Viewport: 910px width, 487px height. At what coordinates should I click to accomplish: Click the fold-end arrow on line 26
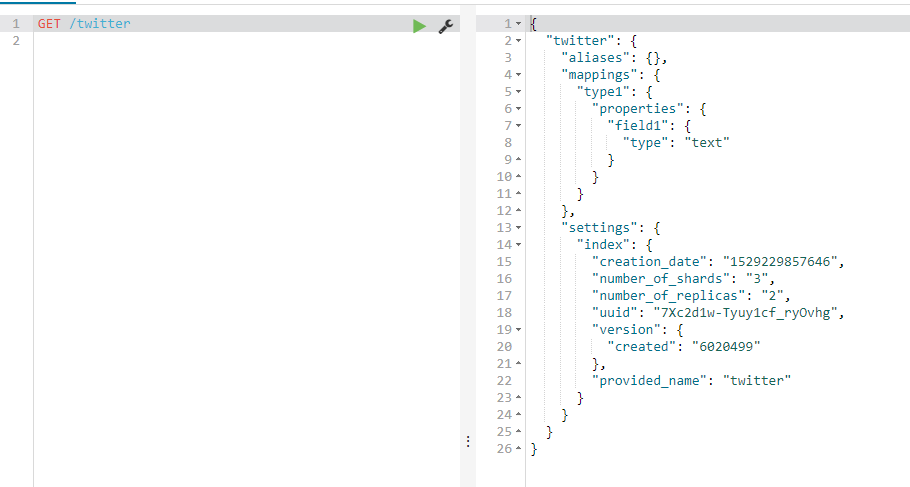pyautogui.click(x=519, y=449)
